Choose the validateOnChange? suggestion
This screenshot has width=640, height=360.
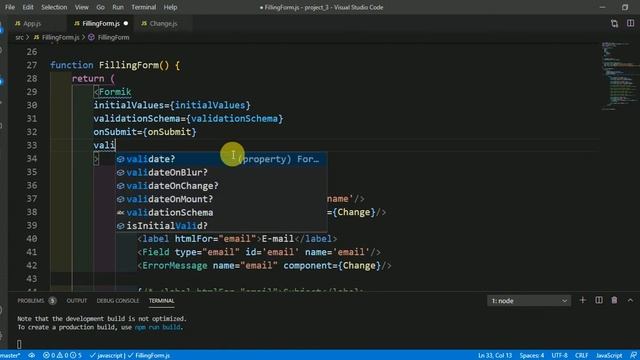coord(221,186)
